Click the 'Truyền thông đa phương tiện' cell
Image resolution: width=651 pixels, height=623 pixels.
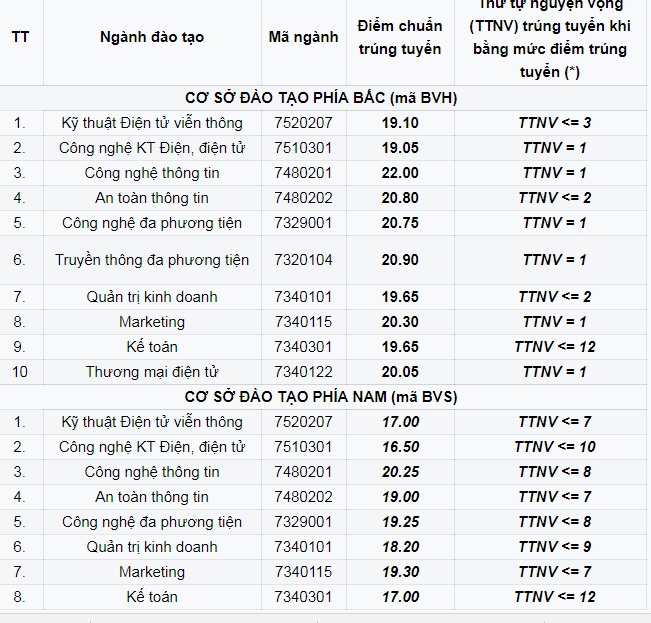point(152,260)
